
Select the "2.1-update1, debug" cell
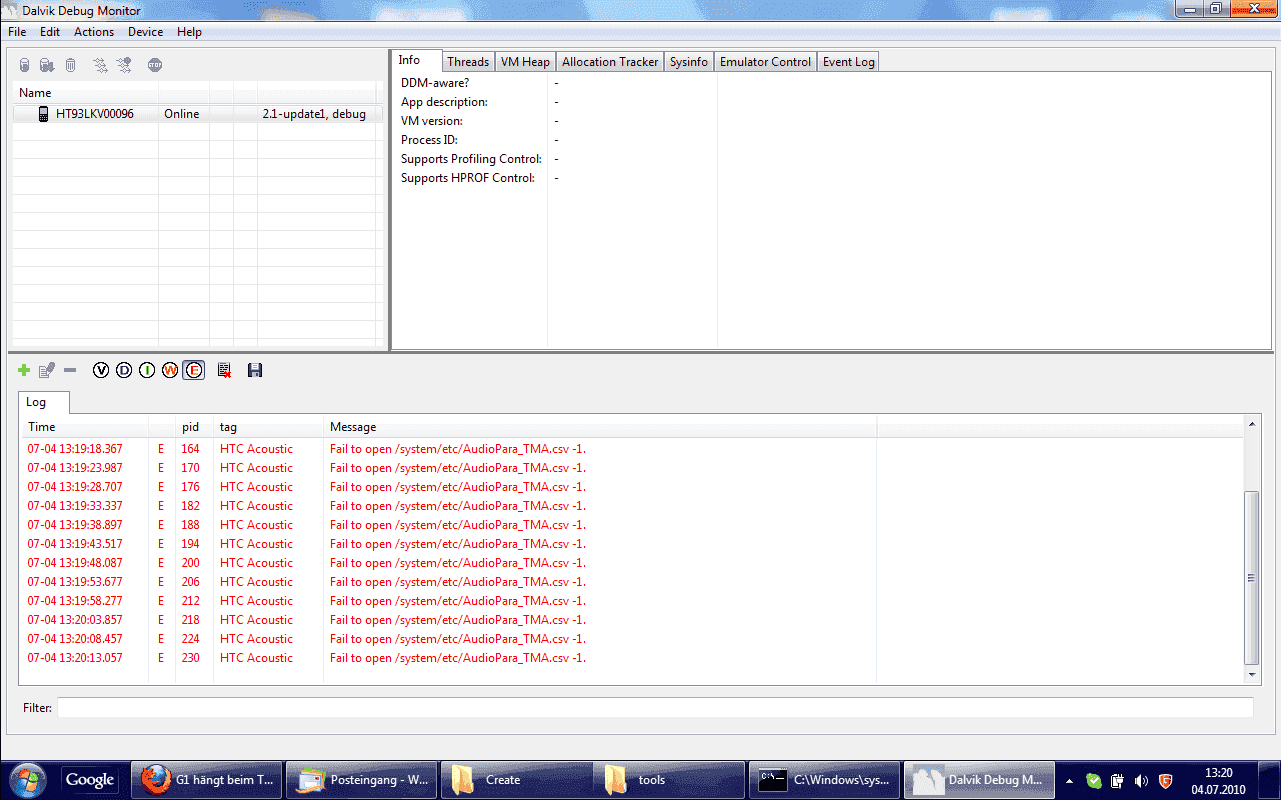(x=314, y=114)
